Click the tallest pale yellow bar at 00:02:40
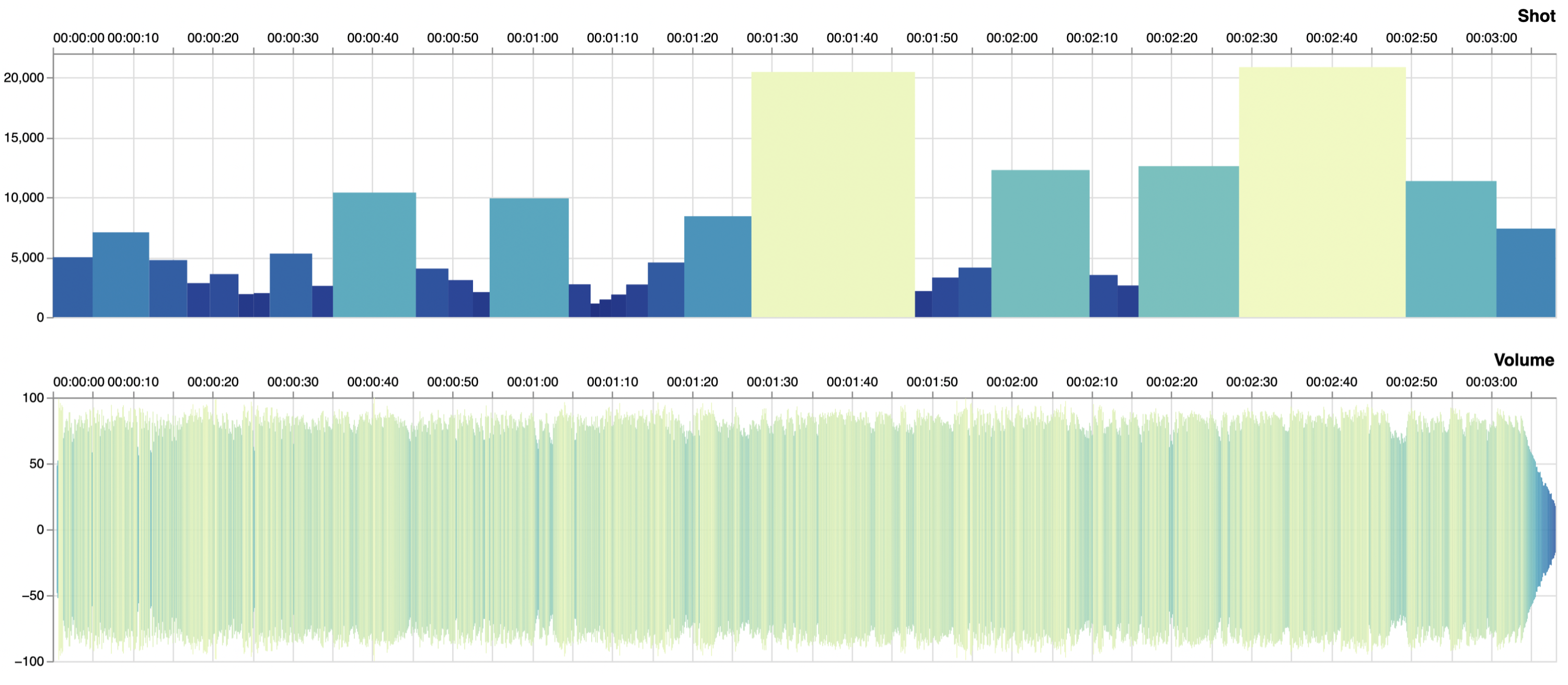1568x685 pixels. [1322, 192]
